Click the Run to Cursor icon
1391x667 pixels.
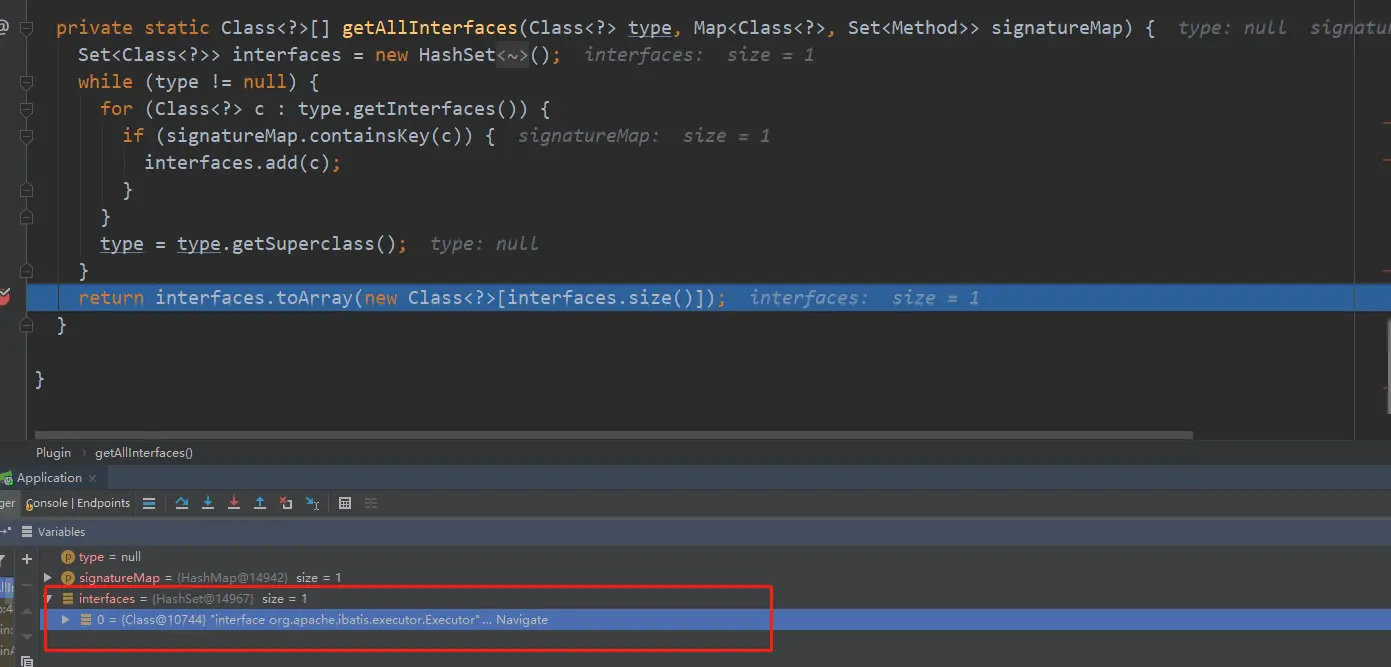[x=312, y=503]
